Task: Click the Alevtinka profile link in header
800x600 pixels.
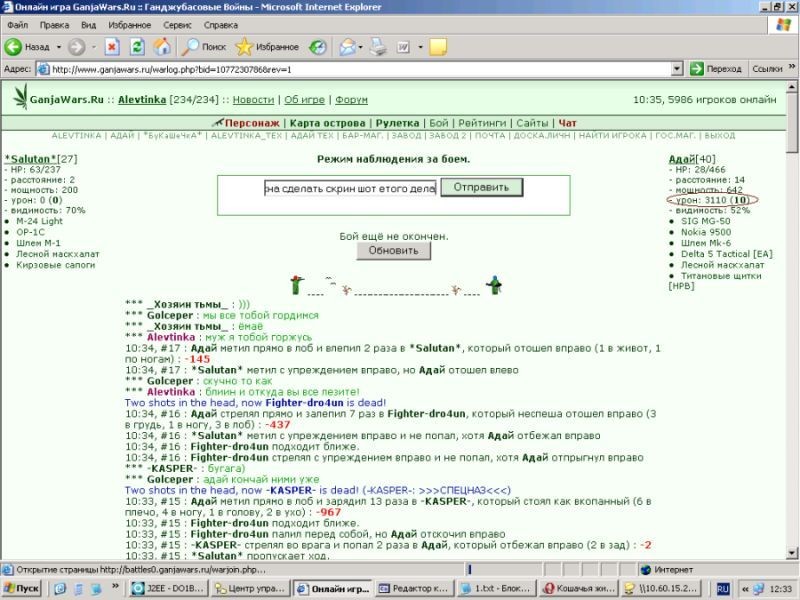Action: tap(142, 99)
